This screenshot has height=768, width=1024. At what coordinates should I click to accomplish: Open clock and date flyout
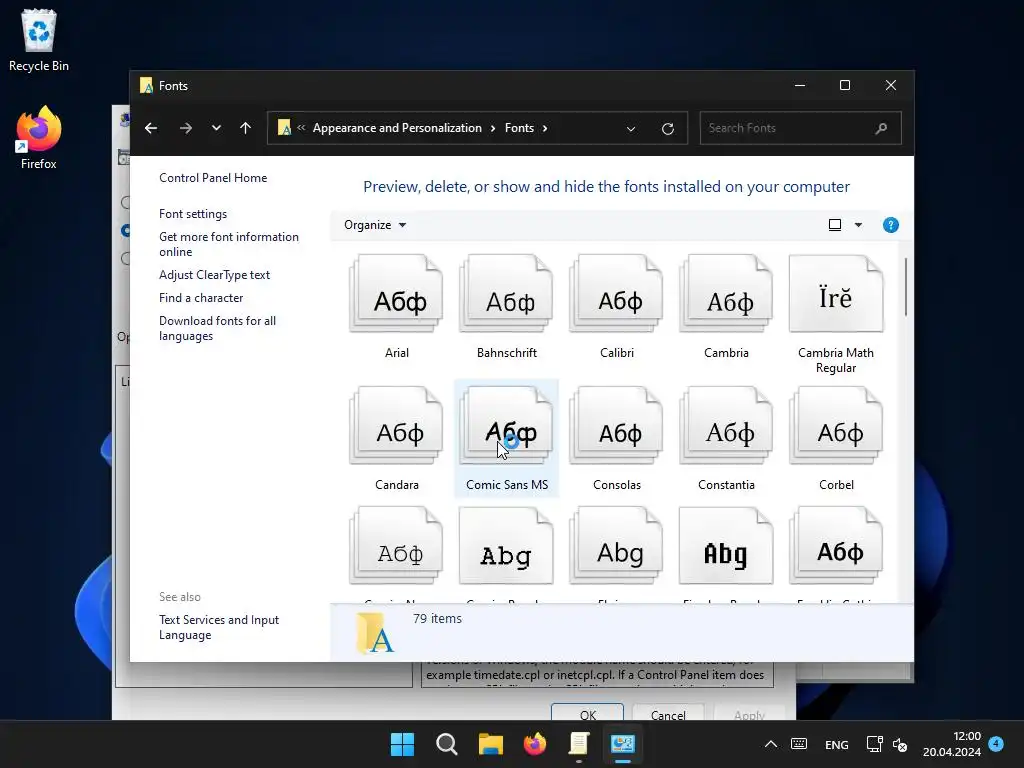point(952,744)
